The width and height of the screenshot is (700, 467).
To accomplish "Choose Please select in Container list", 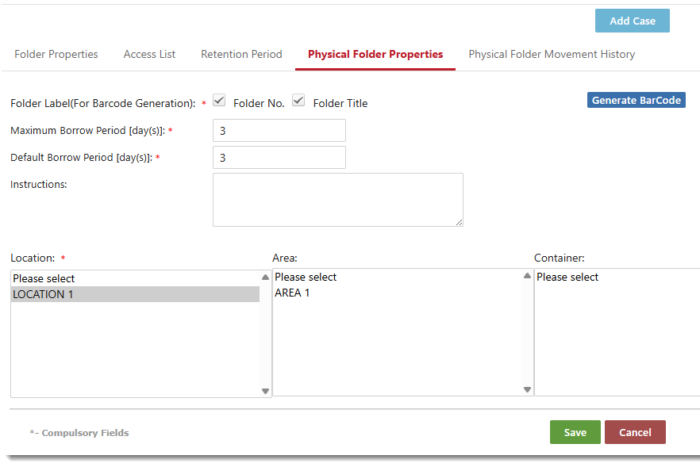I will 618,277.
